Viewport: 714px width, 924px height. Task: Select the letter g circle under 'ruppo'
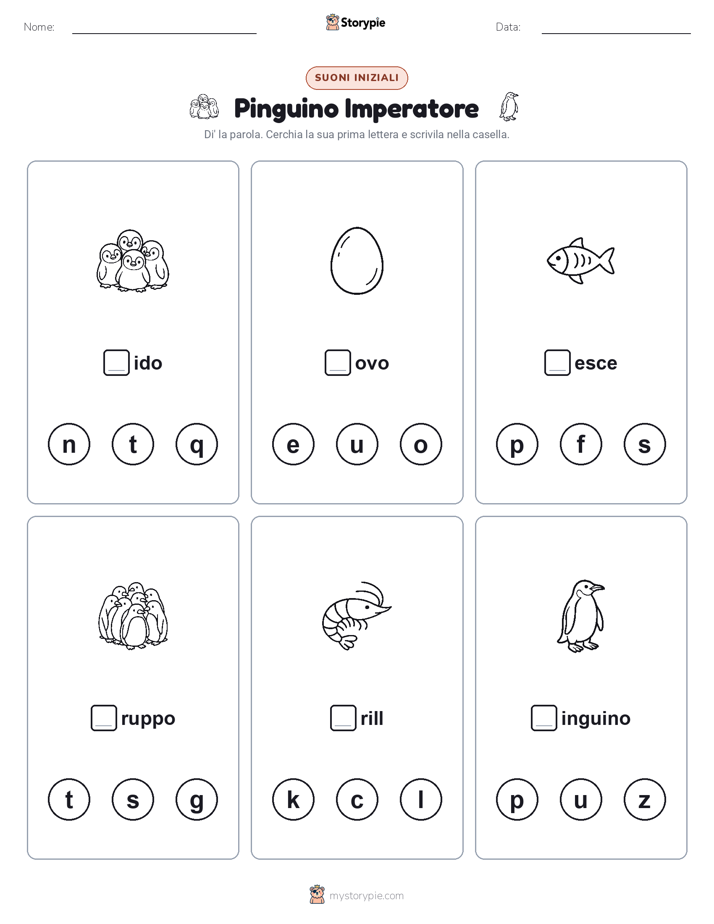(197, 800)
